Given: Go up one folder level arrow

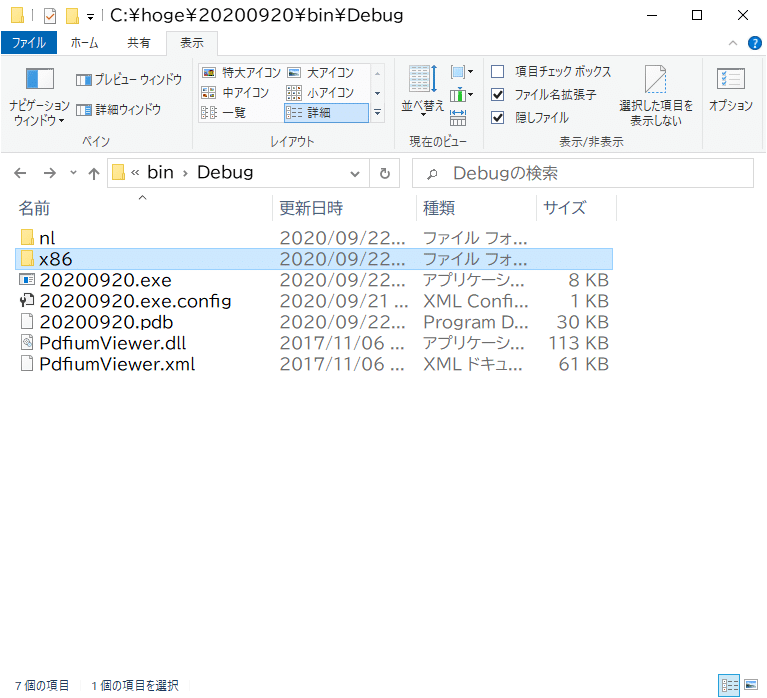Looking at the screenshot, I should [93, 173].
